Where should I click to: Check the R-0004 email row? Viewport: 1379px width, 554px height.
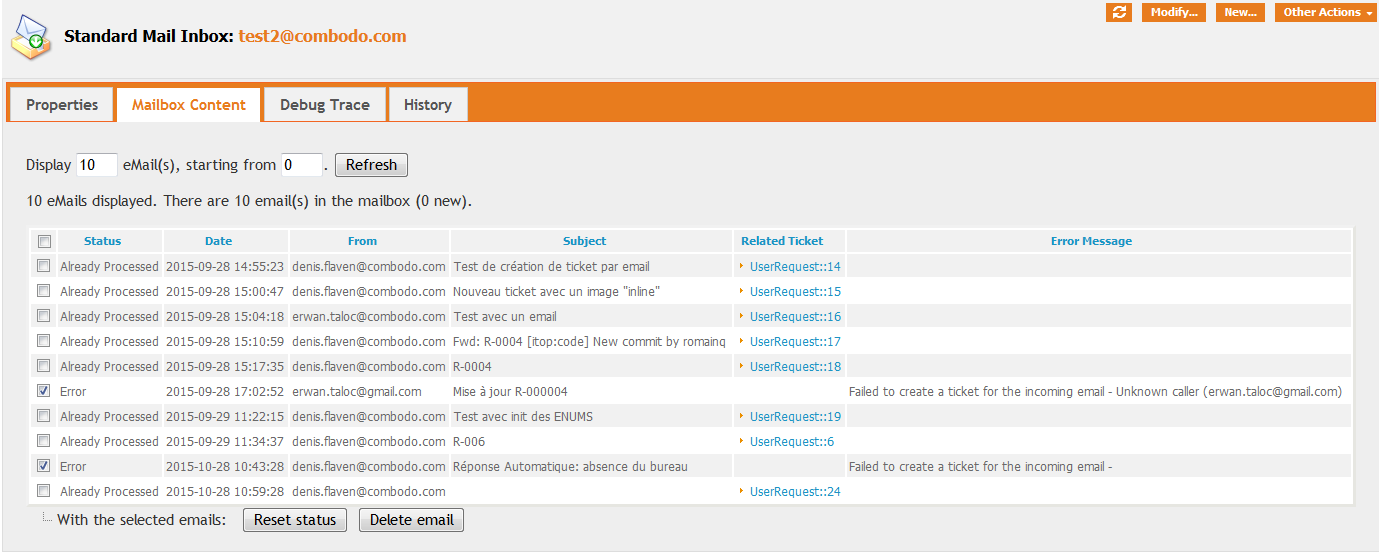pos(43,366)
